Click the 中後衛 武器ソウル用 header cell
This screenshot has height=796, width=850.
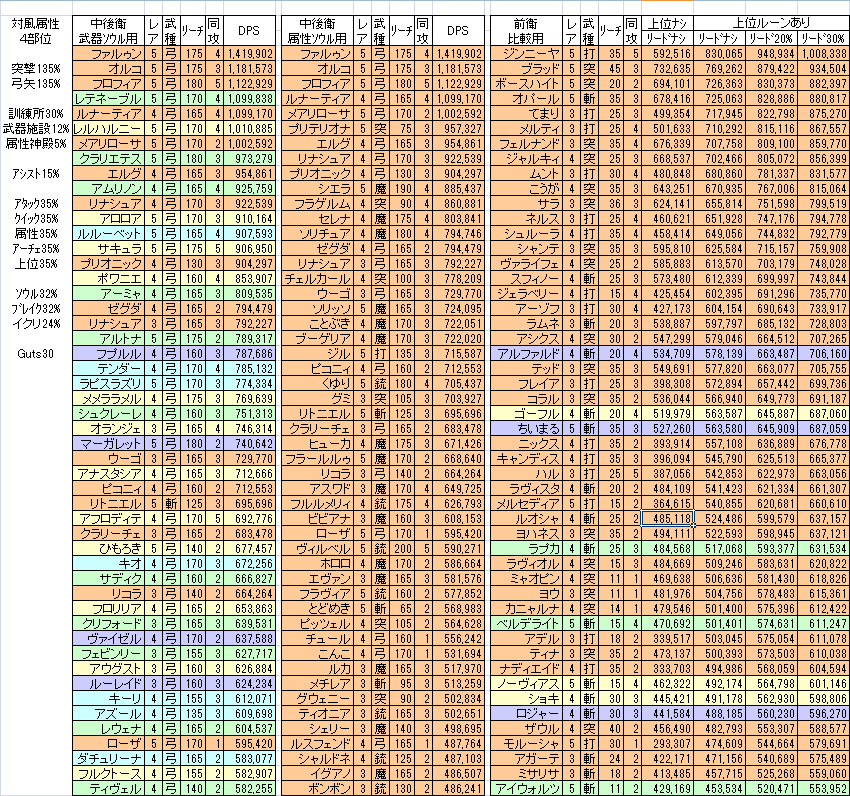pos(108,31)
